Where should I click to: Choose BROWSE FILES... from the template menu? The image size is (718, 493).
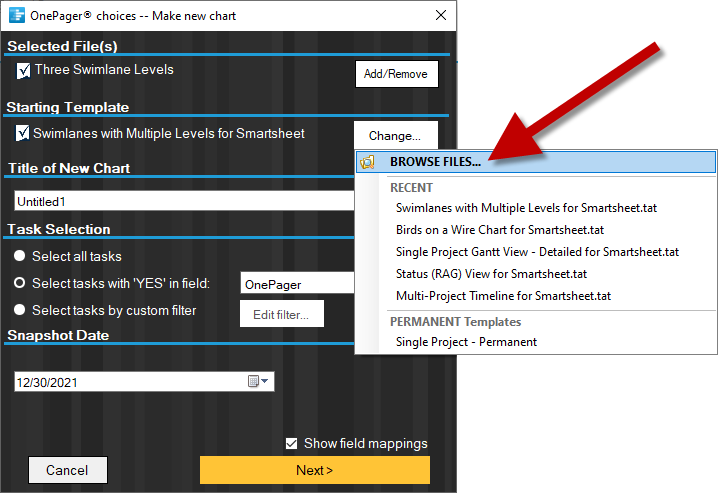pos(536,162)
